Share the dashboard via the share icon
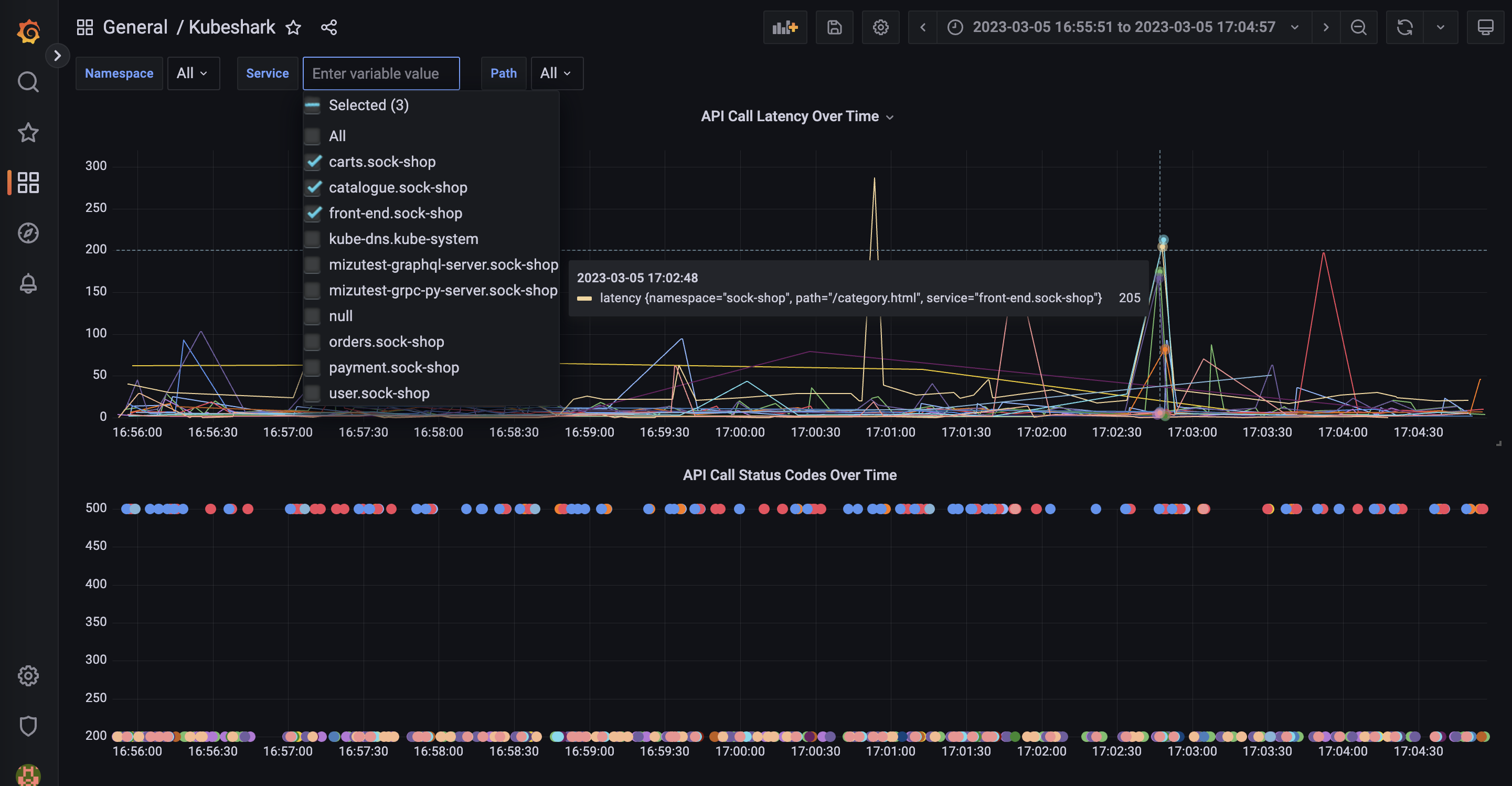This screenshot has height=786, width=1512. pos(329,27)
